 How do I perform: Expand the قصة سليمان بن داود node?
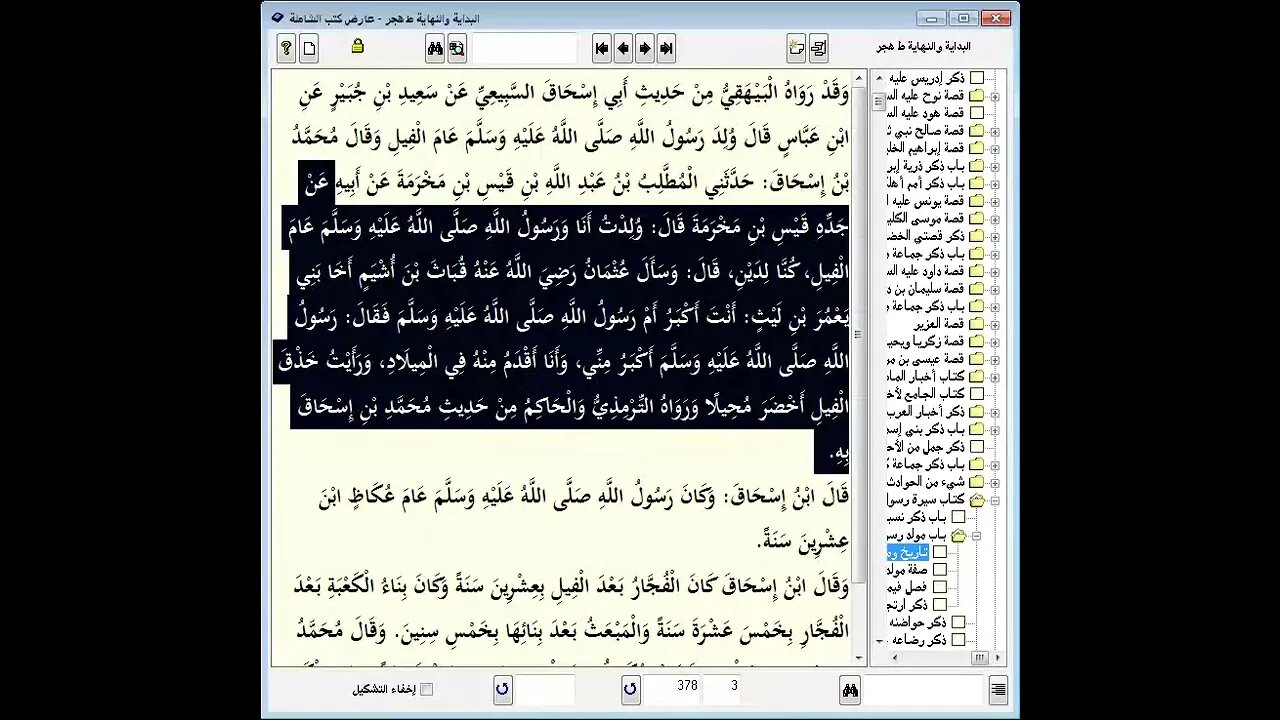pyautogui.click(x=995, y=288)
